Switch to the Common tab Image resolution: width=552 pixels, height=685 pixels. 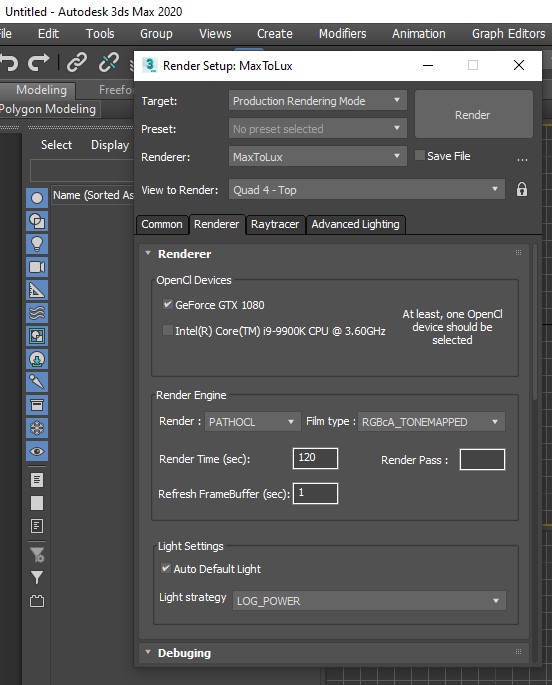162,224
